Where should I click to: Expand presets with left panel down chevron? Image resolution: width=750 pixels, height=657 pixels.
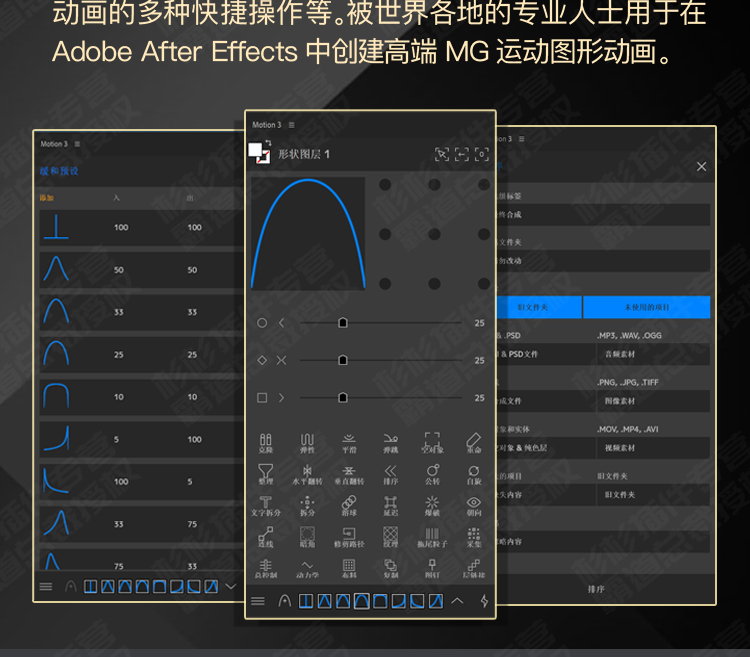click(x=231, y=586)
